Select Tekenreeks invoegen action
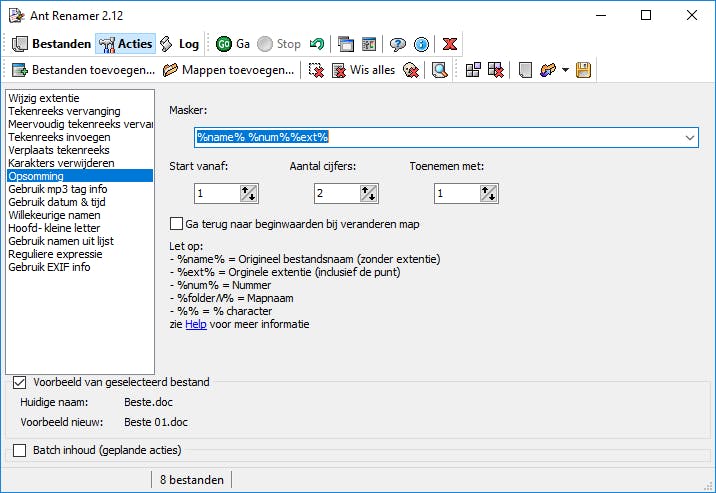The image size is (716, 493). 80,137
